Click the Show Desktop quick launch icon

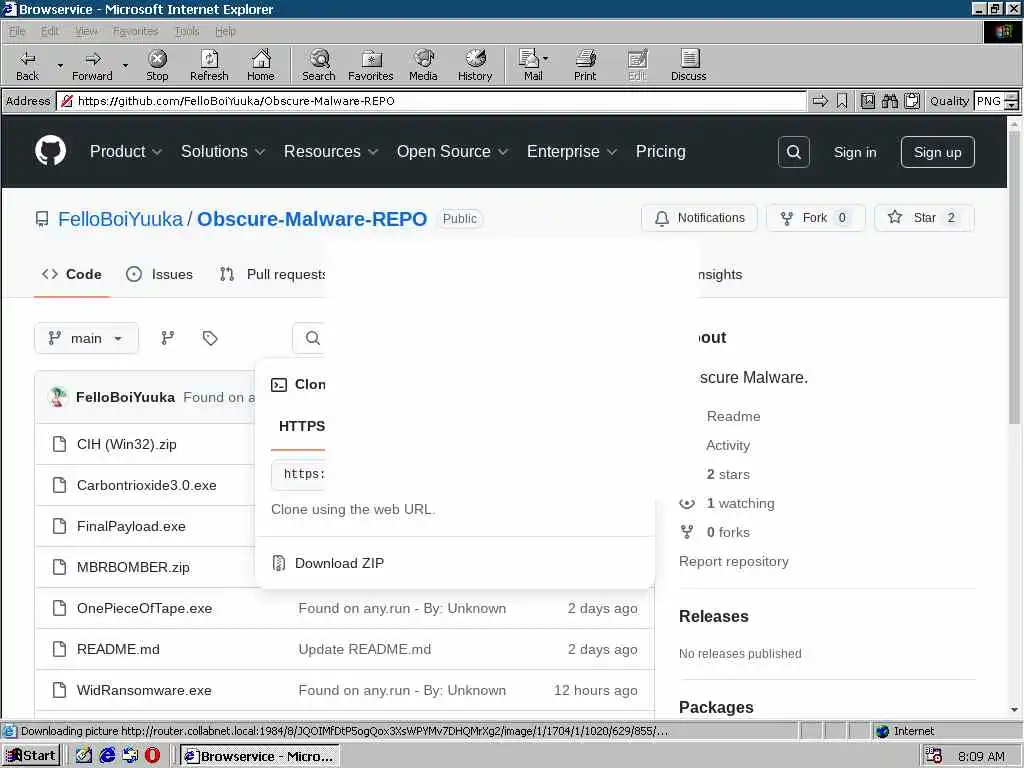click(84, 755)
